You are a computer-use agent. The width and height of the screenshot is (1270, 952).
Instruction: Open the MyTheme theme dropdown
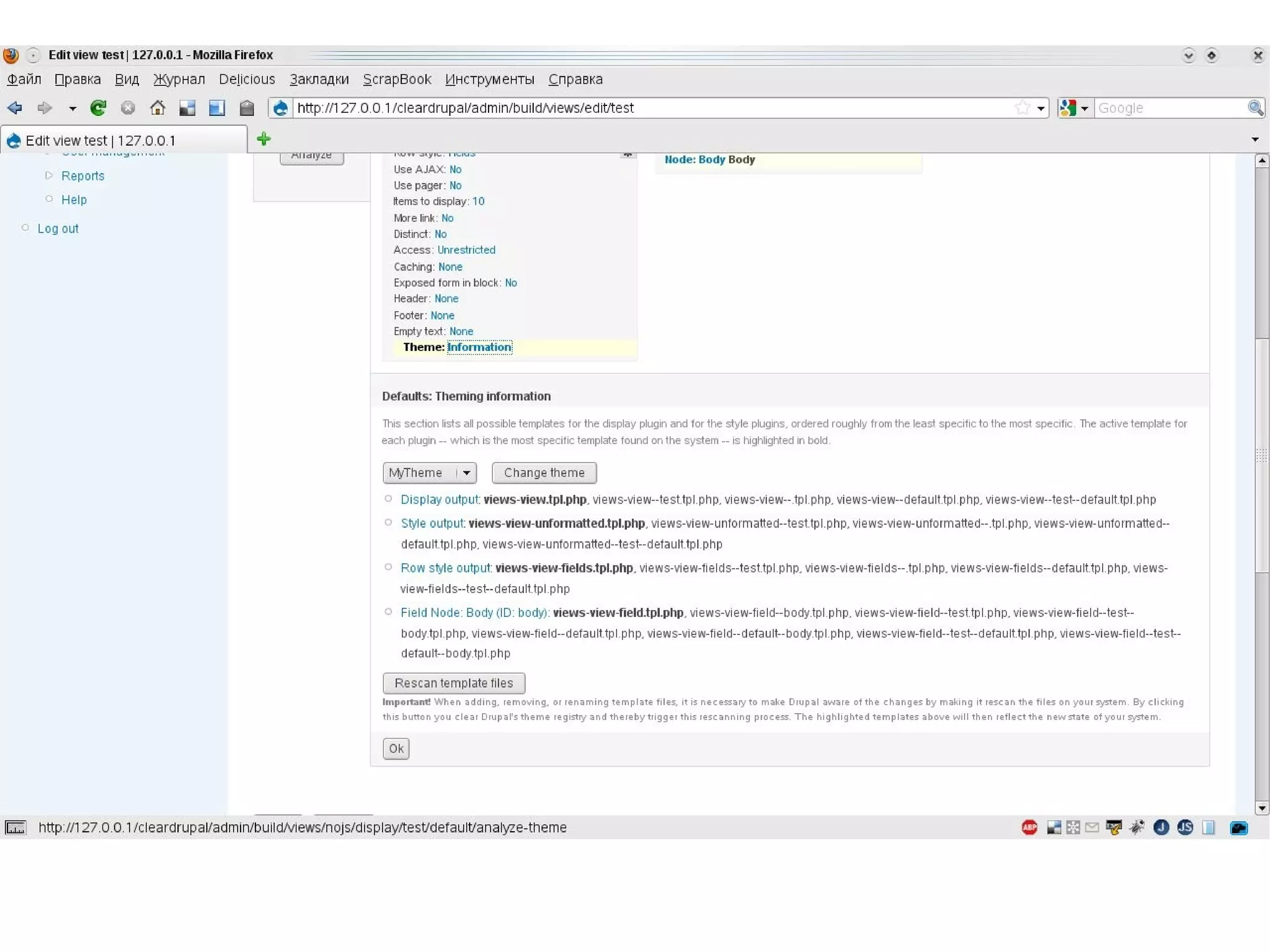point(429,473)
